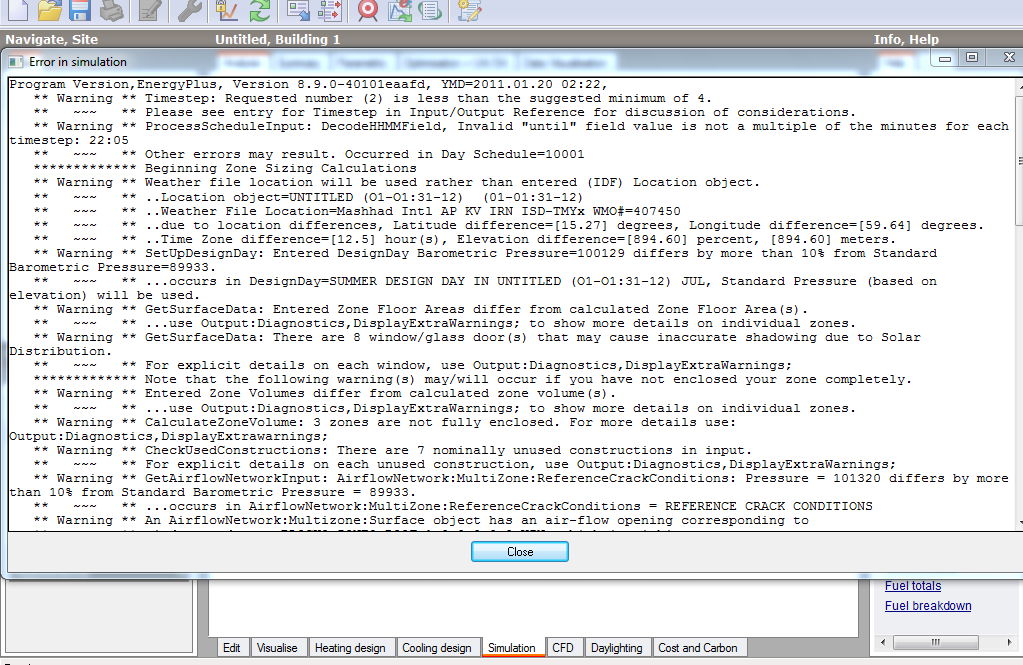Open an existing file with the folder icon
The width and height of the screenshot is (1023, 665).
[x=50, y=9]
